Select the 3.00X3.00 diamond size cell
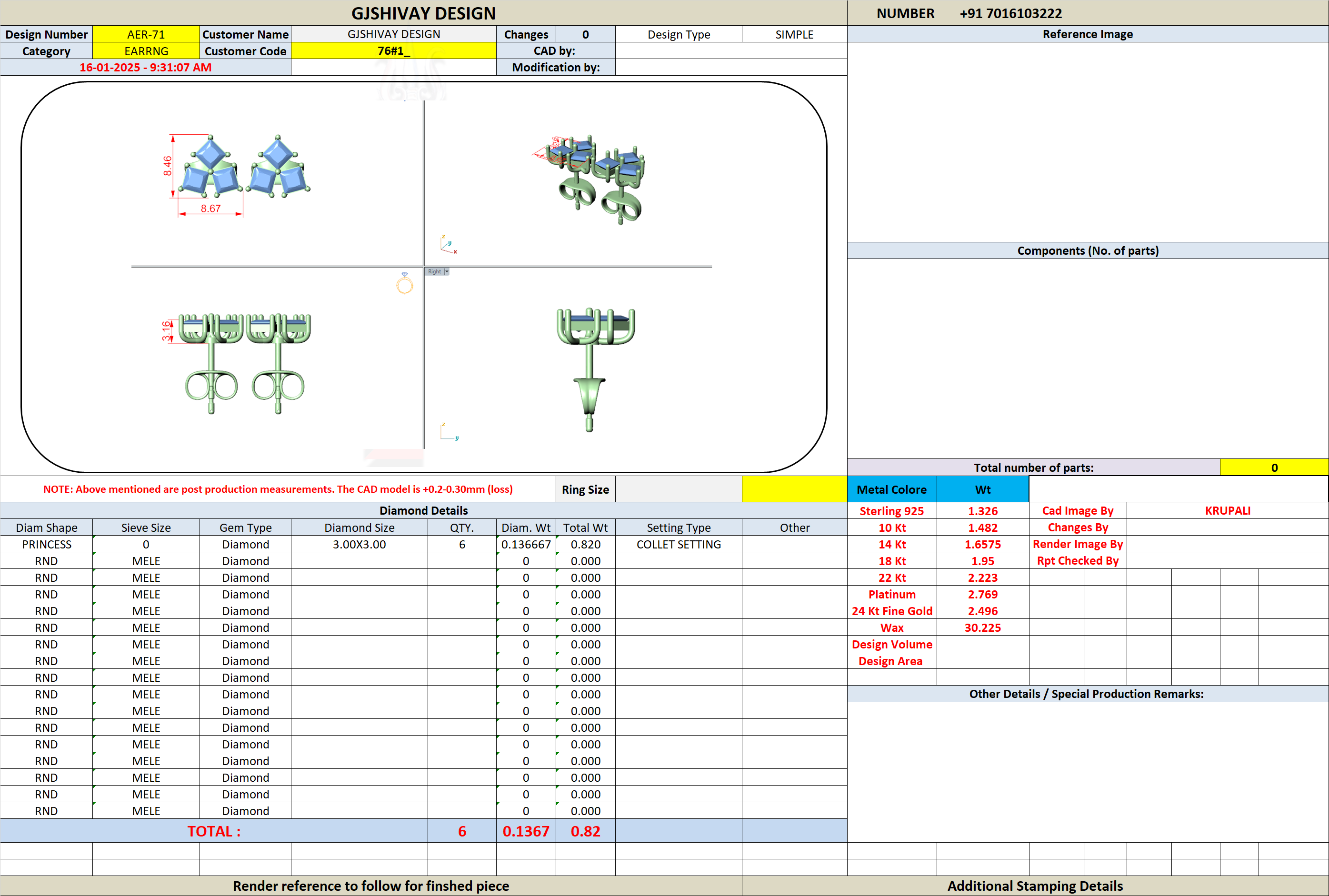Screen dimensions: 1329x896 pos(360,545)
